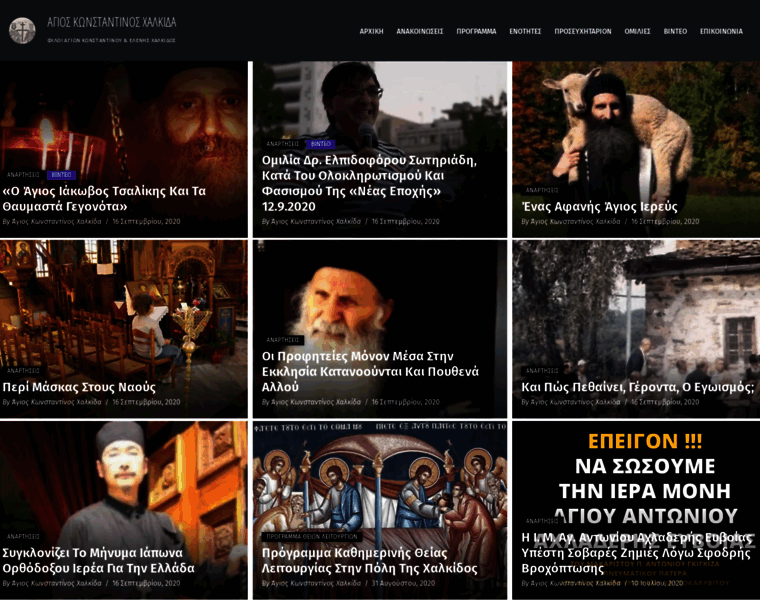Click ΑΝΑΡΤΗΣΕΙΣ tag on Περί Μάσκας card
The image size is (760, 600).
pyautogui.click(x=23, y=371)
